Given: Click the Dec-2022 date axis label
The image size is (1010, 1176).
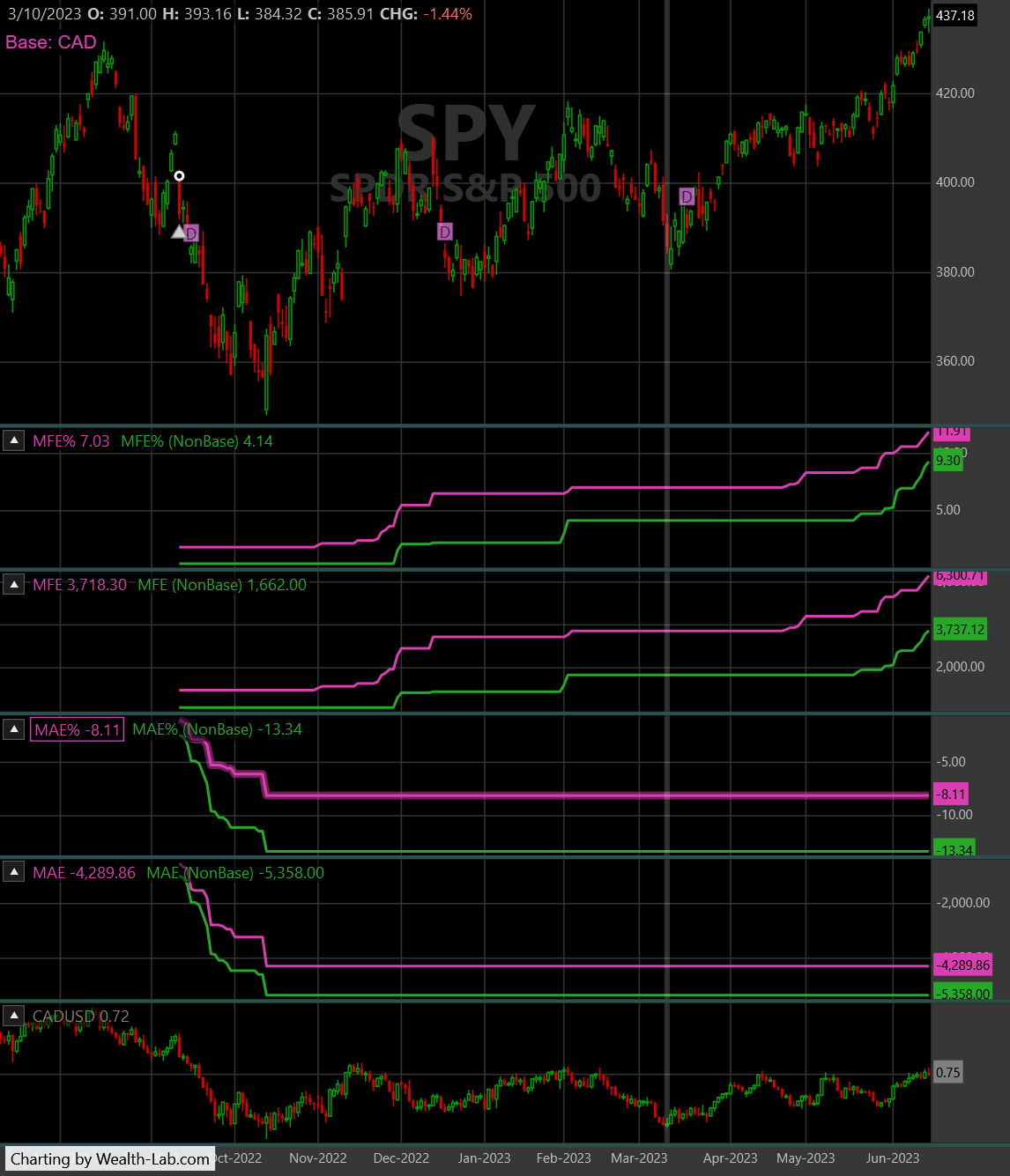Looking at the screenshot, I should tap(401, 1158).
